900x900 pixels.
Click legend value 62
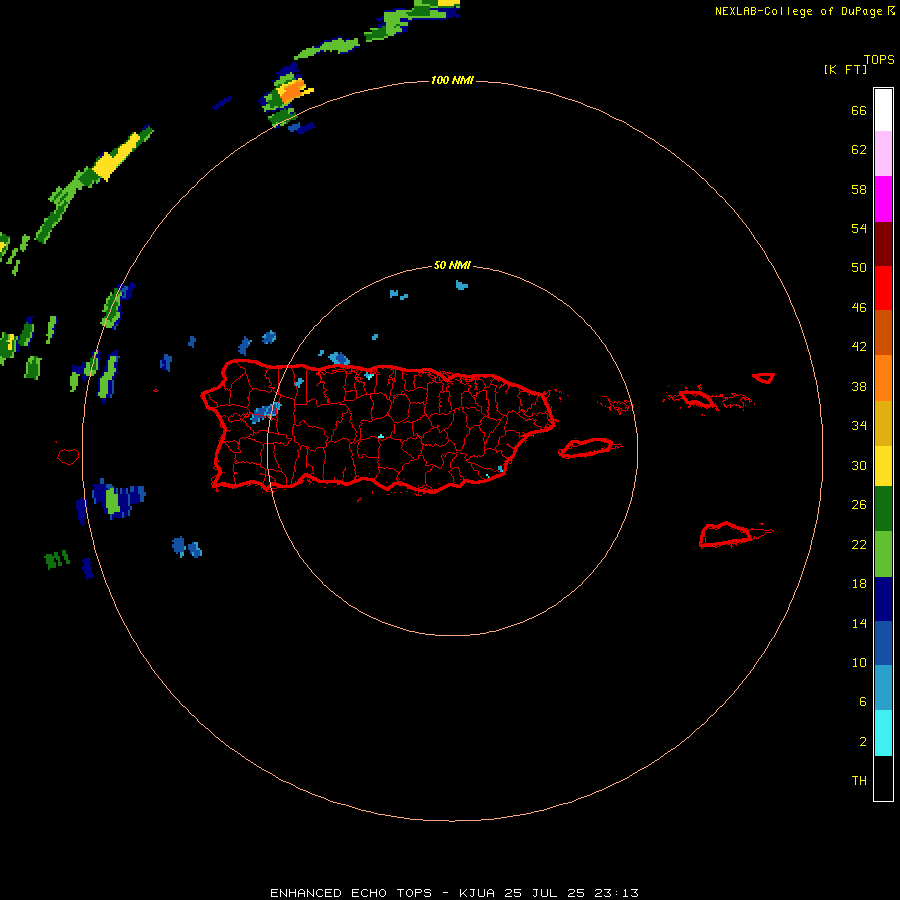coord(859,150)
